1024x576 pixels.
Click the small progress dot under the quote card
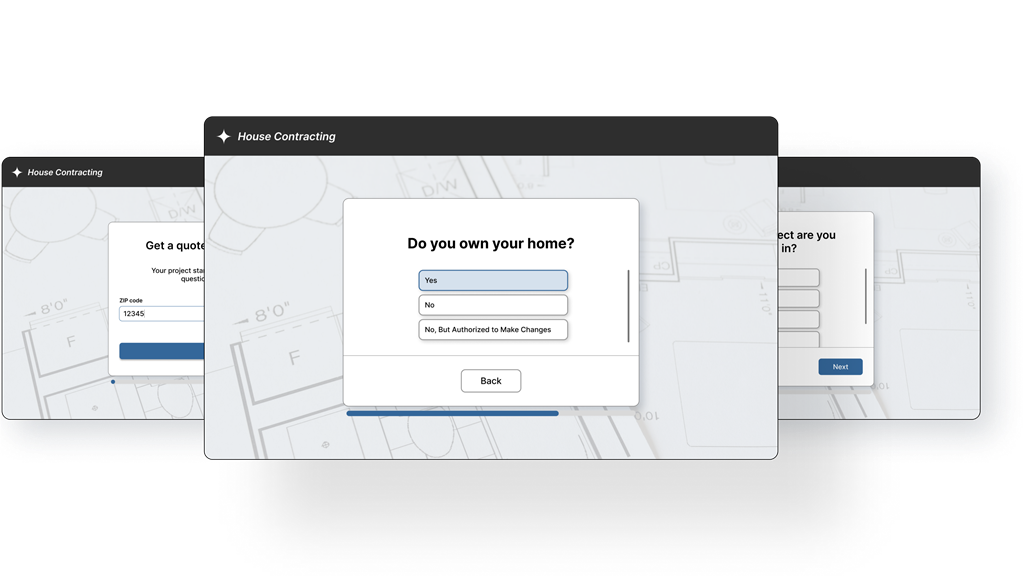pyautogui.click(x=113, y=381)
